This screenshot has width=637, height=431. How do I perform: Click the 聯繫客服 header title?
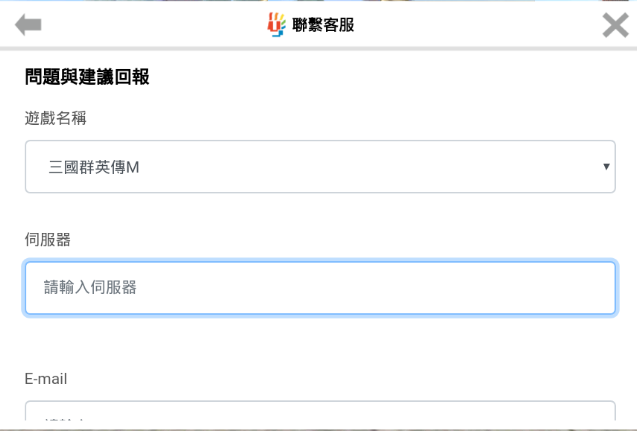coord(323,25)
